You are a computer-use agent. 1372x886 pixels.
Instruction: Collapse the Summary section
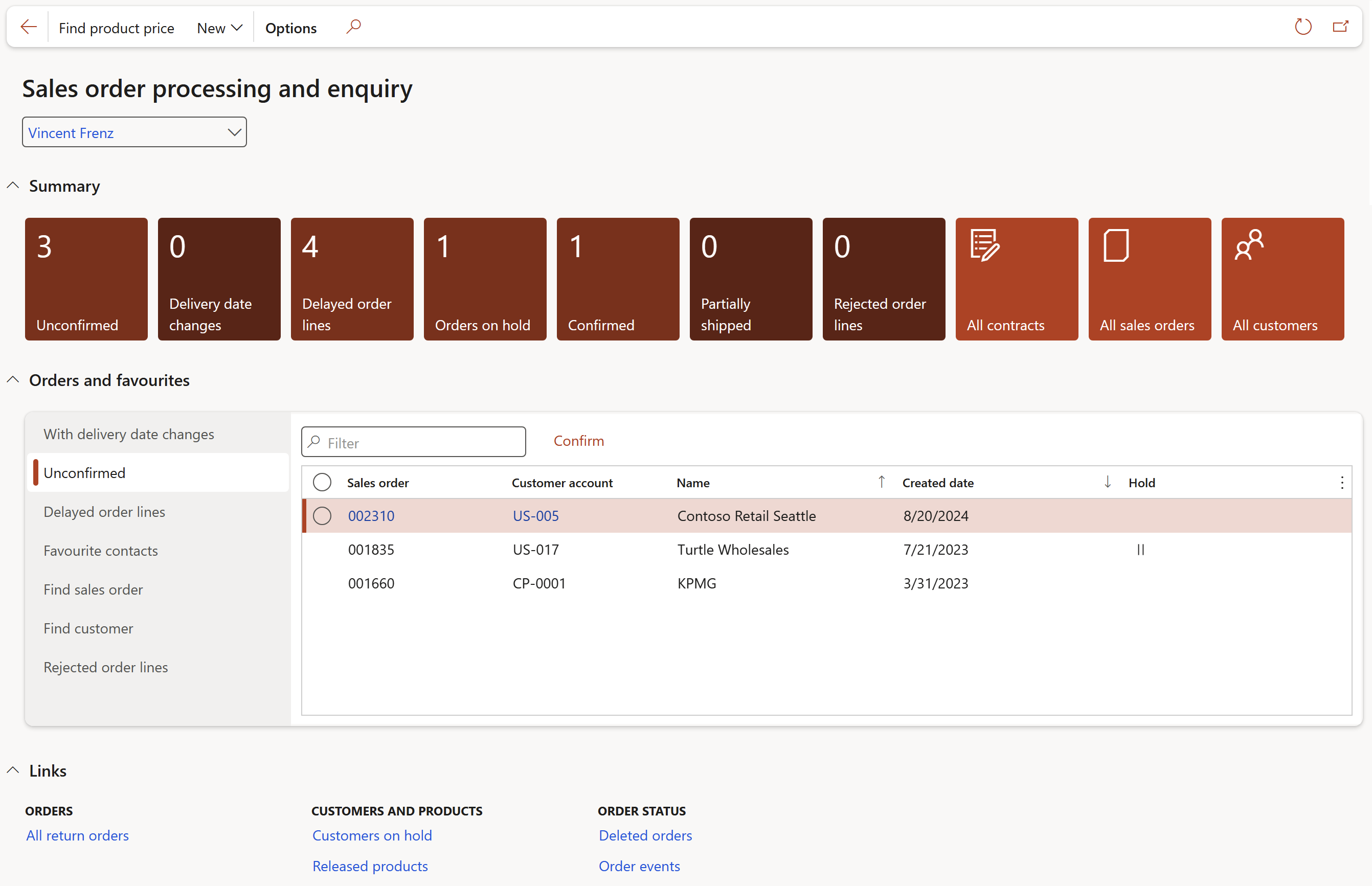coord(13,185)
